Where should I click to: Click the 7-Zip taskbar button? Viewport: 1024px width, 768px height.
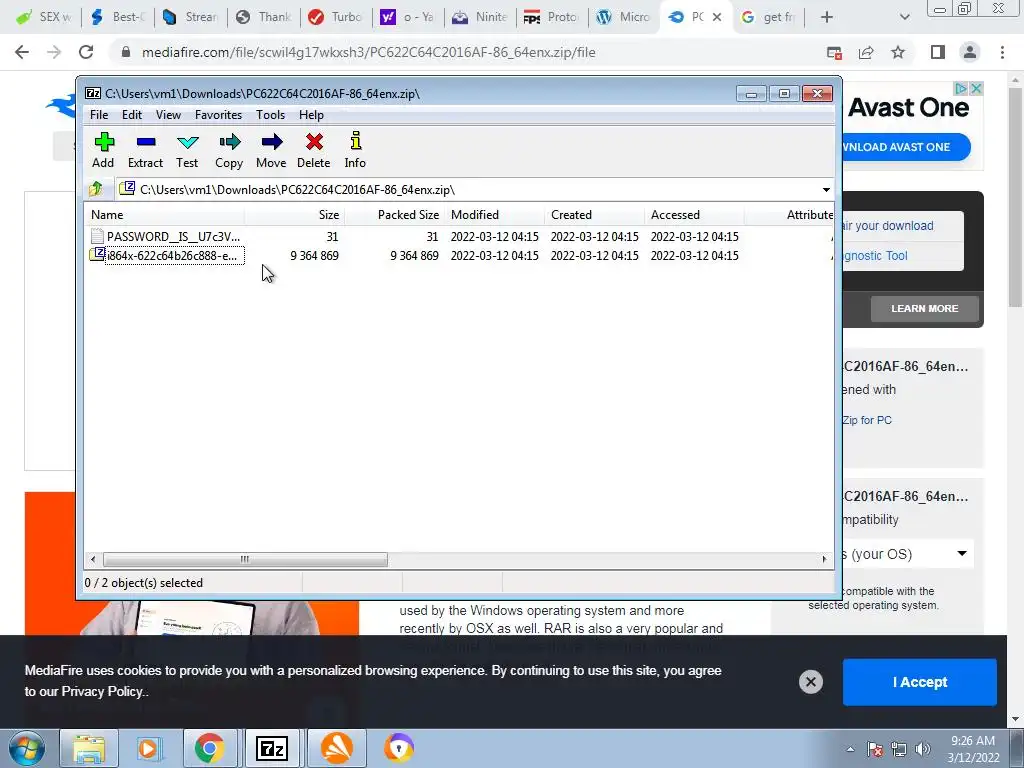[x=272, y=748]
